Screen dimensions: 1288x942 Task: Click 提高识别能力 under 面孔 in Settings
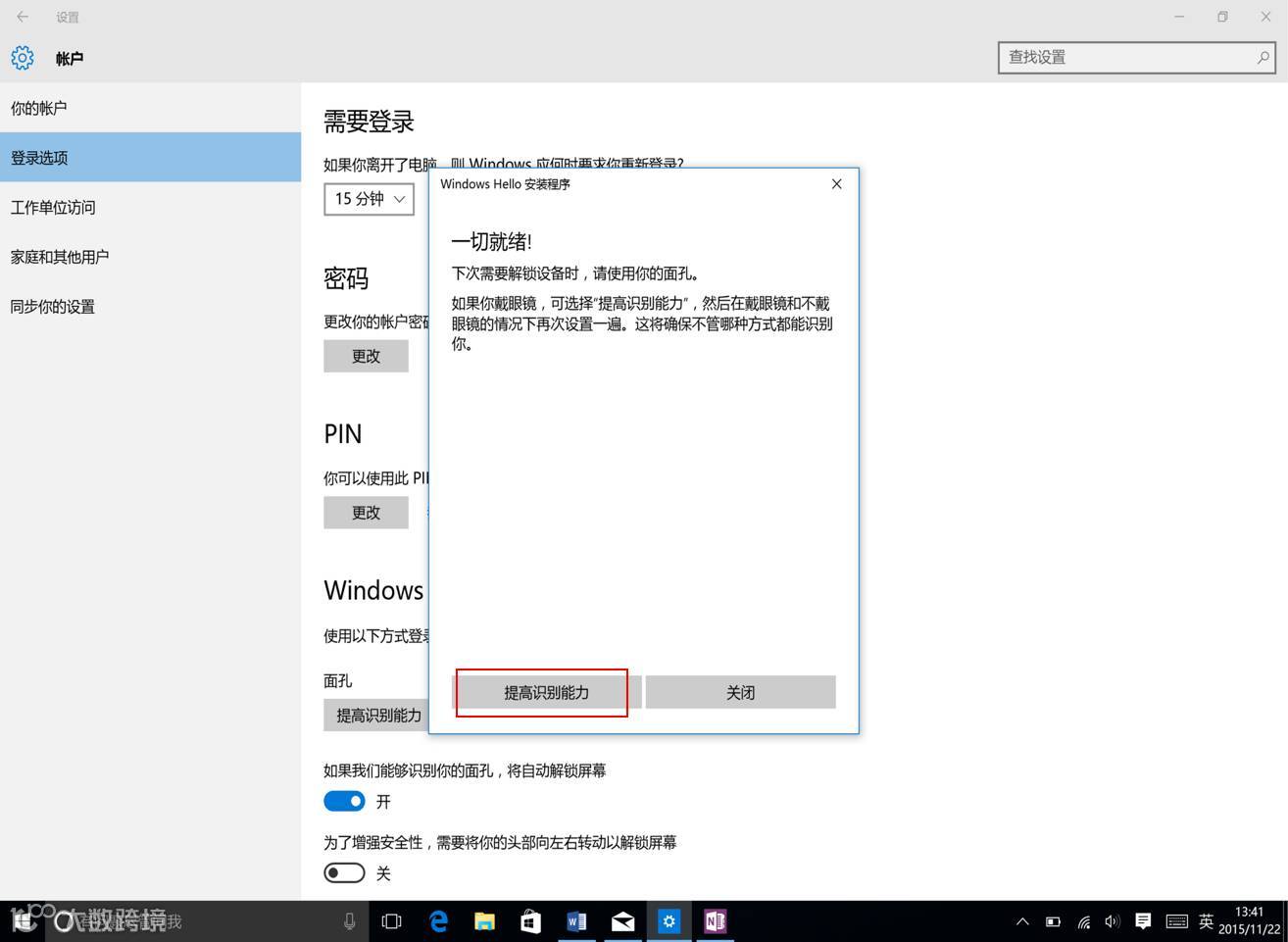pos(376,716)
